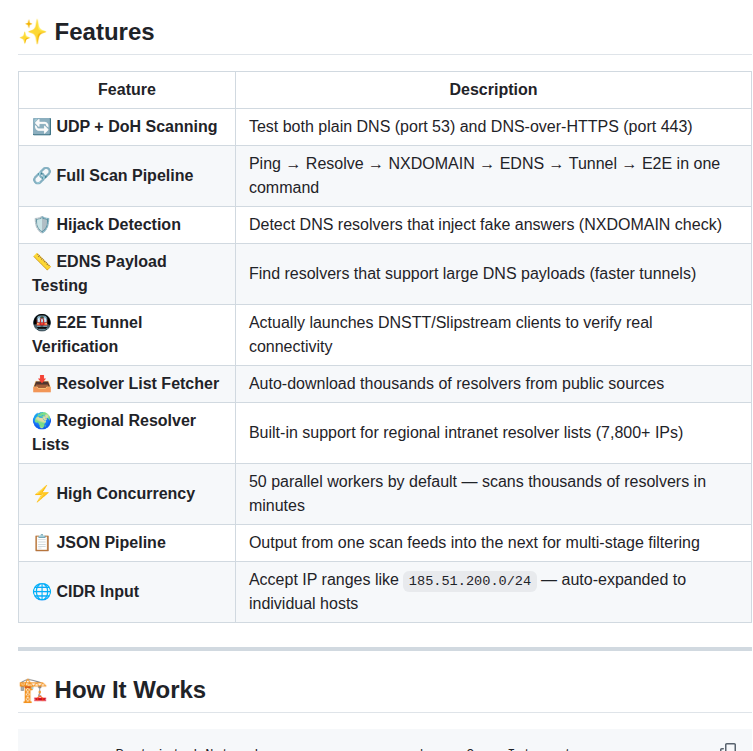
Task: Click the tunnel train icon beside E2E Tunnel Verification
Action: coord(42,323)
